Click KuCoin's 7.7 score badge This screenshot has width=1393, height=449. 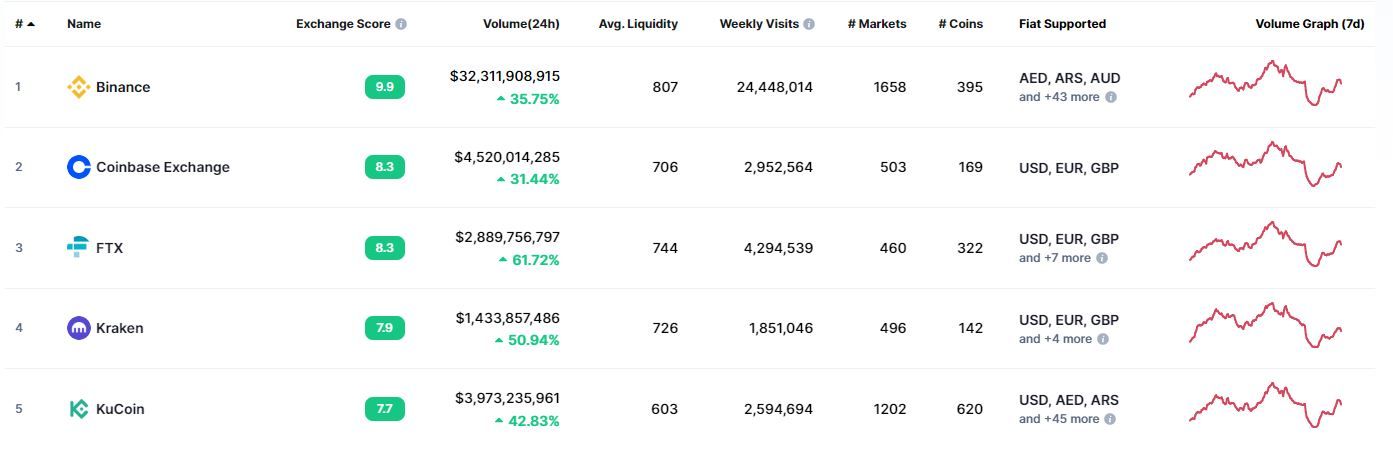385,408
